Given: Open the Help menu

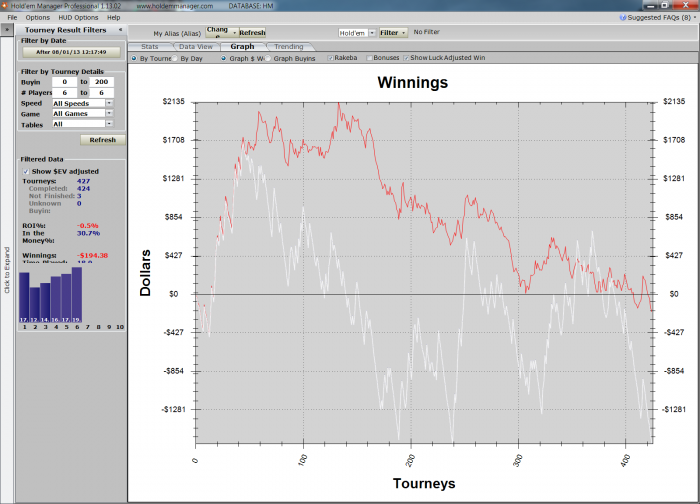Looking at the screenshot, I should pyautogui.click(x=113, y=17).
